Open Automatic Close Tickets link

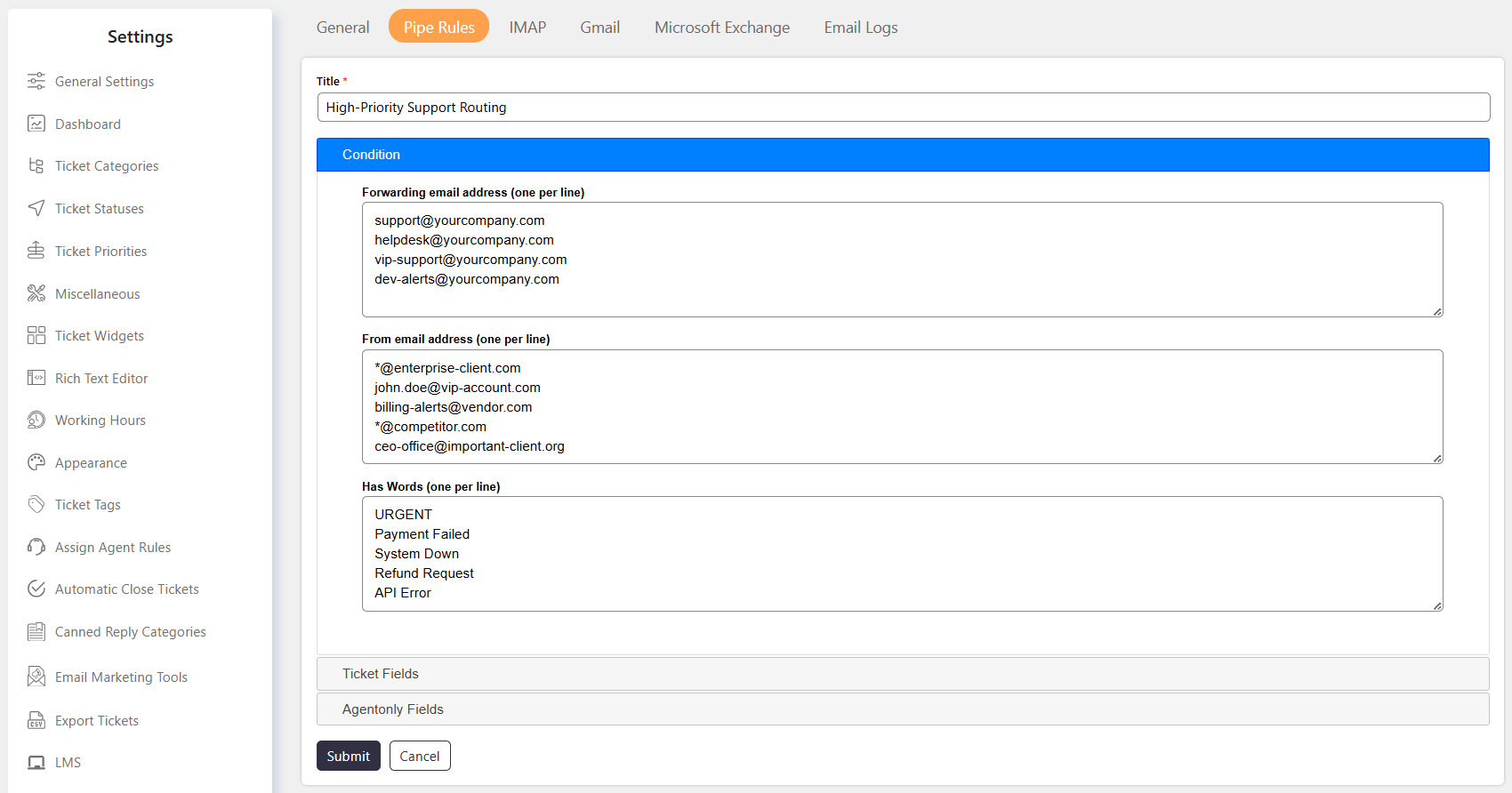tap(126, 589)
